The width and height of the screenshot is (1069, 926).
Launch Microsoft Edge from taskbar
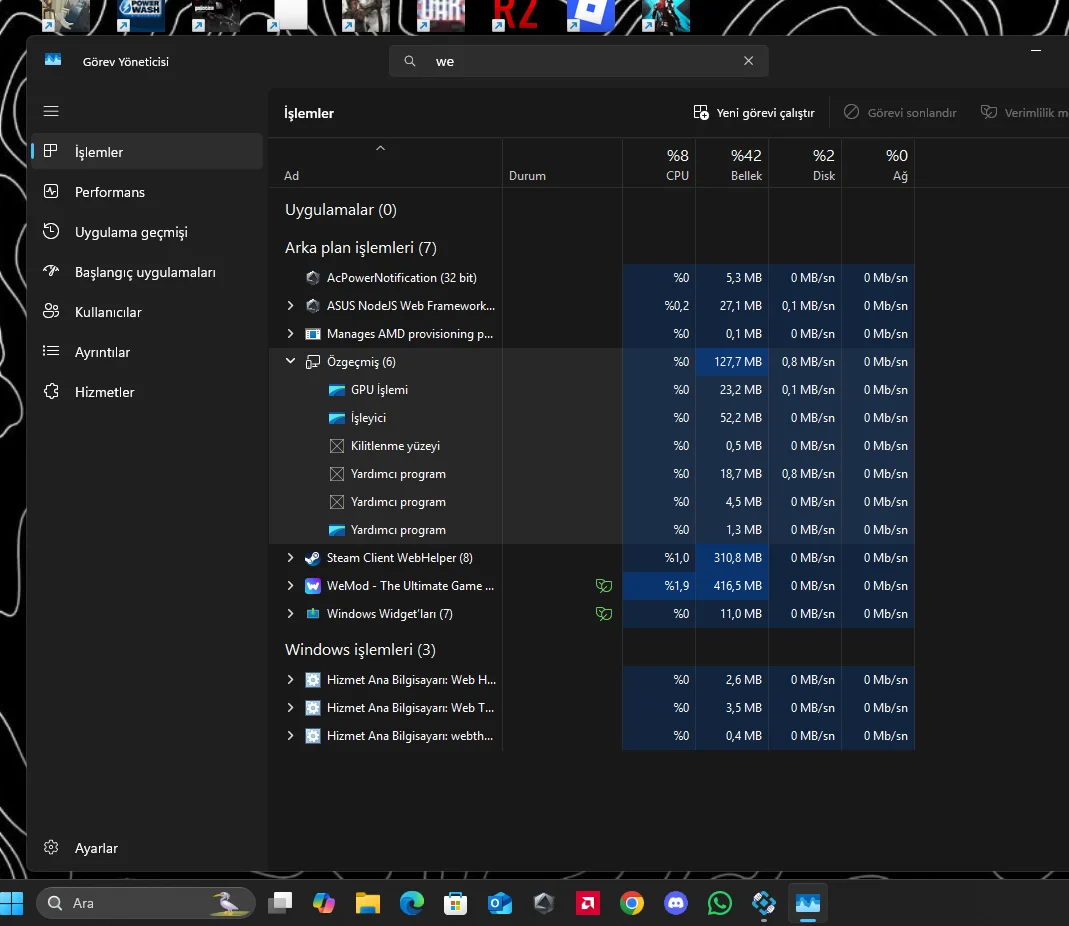pyautogui.click(x=412, y=903)
